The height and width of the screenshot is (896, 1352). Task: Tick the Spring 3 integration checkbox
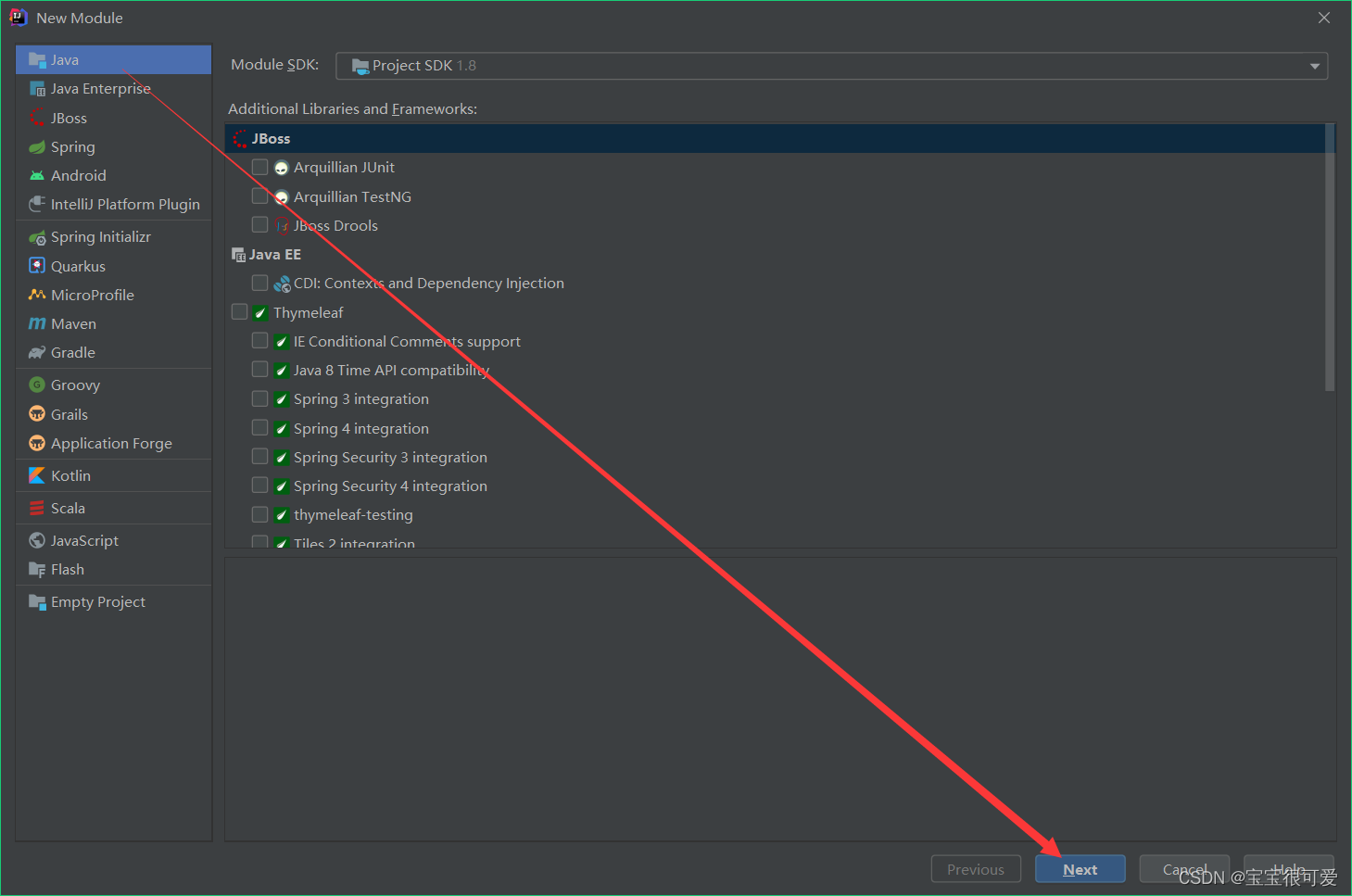[260, 398]
